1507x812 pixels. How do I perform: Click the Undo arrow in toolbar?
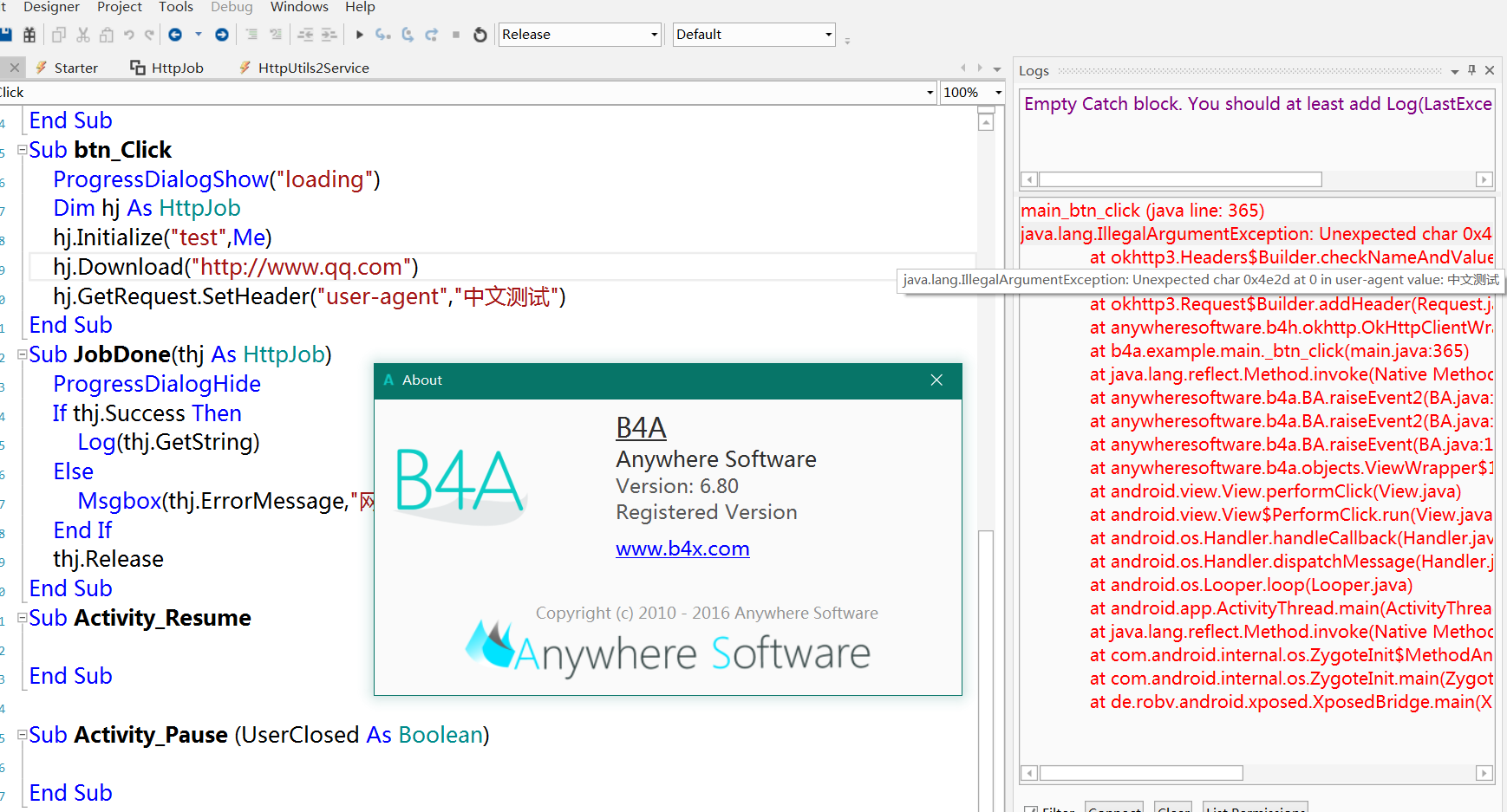128,35
